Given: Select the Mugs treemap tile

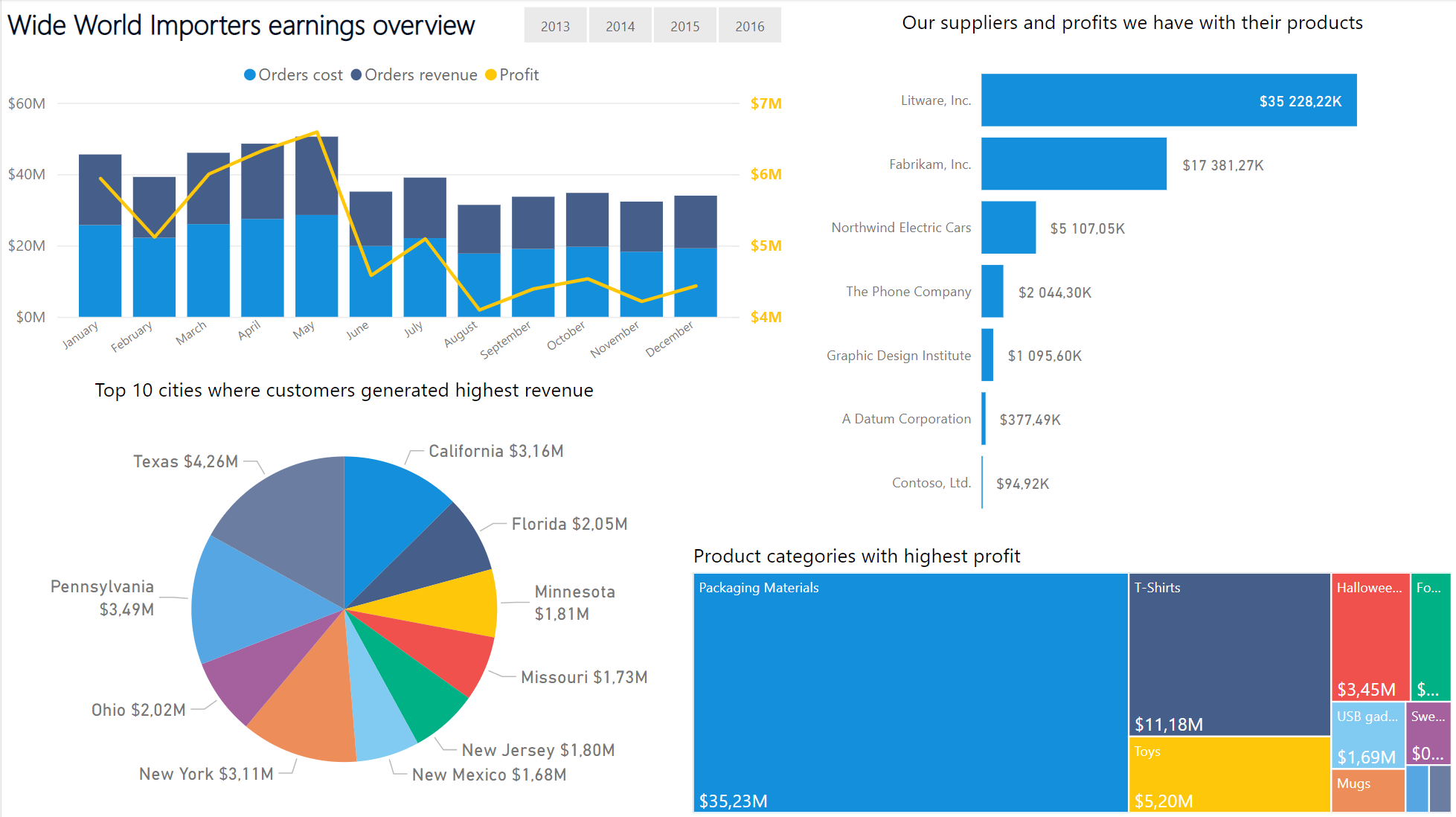Looking at the screenshot, I should (1367, 790).
